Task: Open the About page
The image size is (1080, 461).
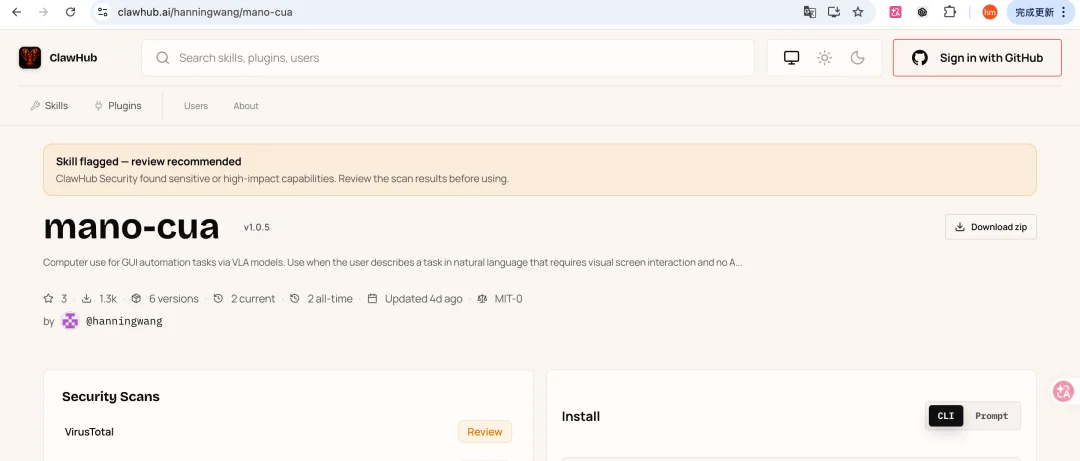Action: (246, 106)
